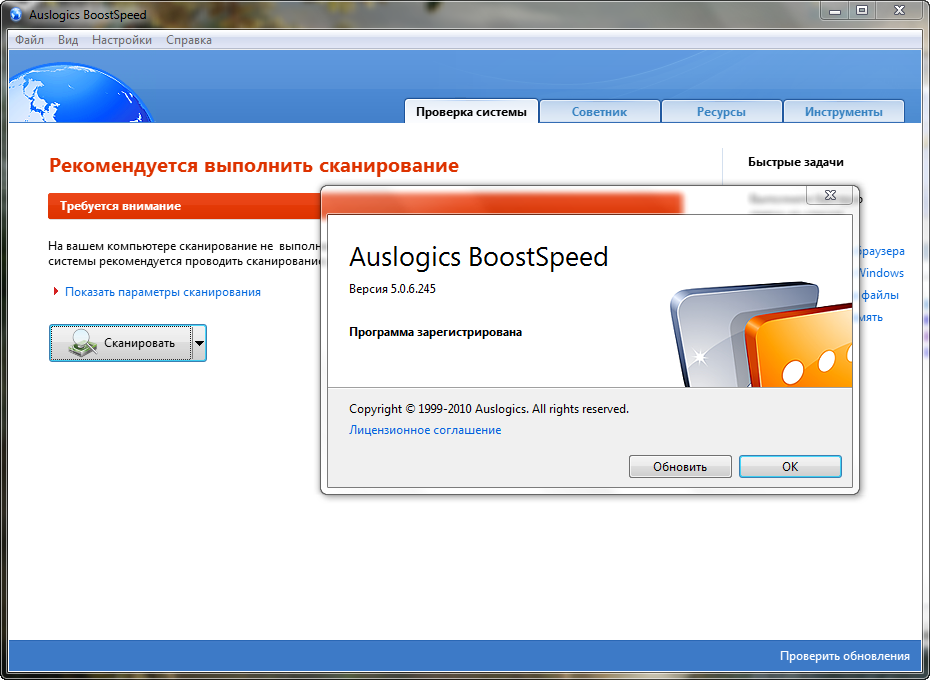Viewport: 930px width, 680px height.
Task: Open the Вид menu
Action: pyautogui.click(x=68, y=40)
